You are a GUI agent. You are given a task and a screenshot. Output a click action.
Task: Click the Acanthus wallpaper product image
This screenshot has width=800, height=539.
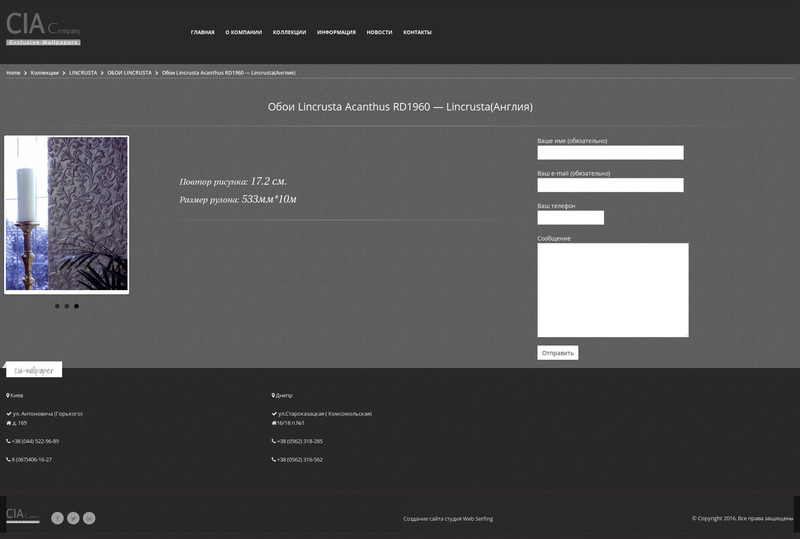[66, 214]
